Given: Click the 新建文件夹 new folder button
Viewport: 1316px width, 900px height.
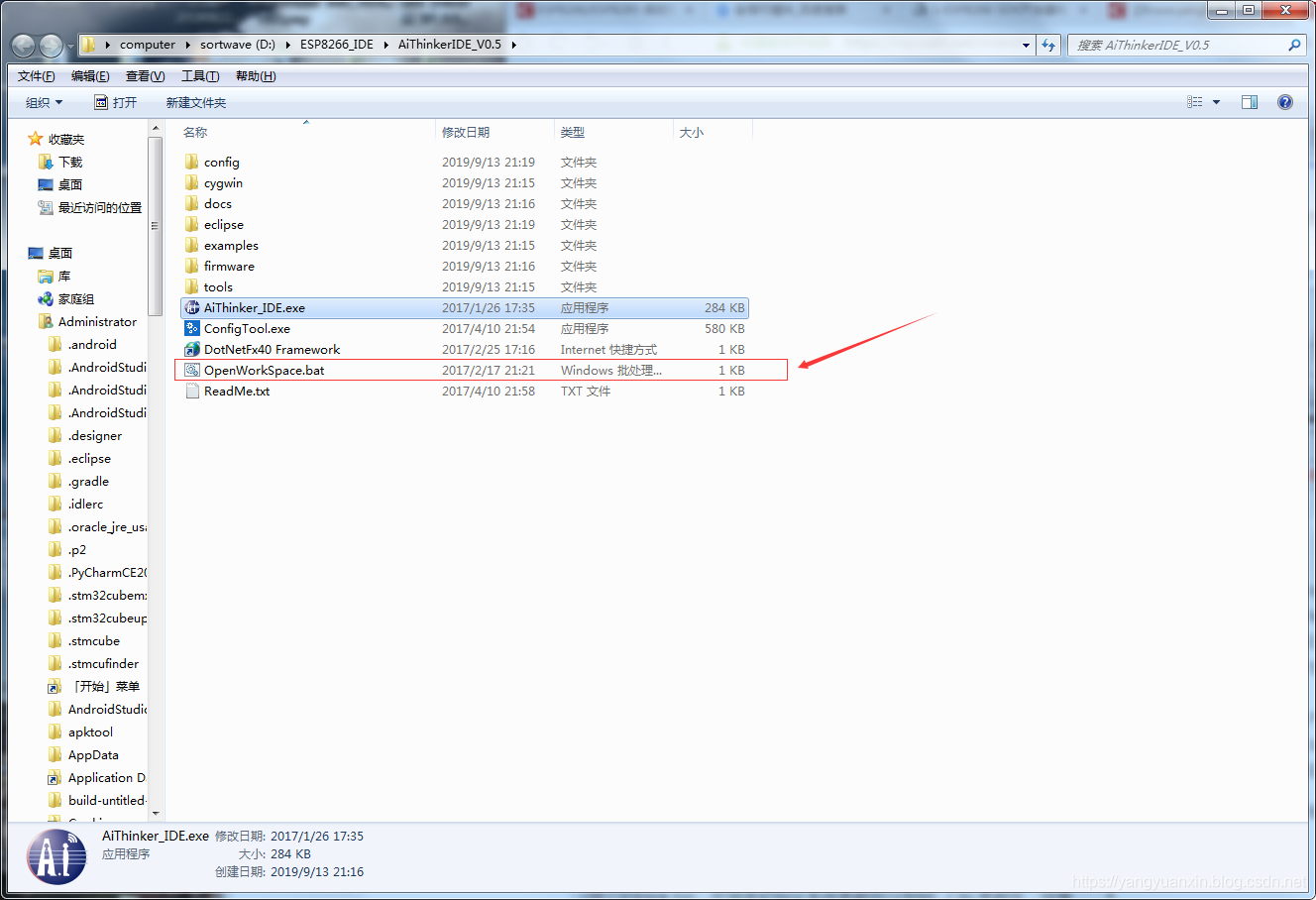Looking at the screenshot, I should pos(196,102).
